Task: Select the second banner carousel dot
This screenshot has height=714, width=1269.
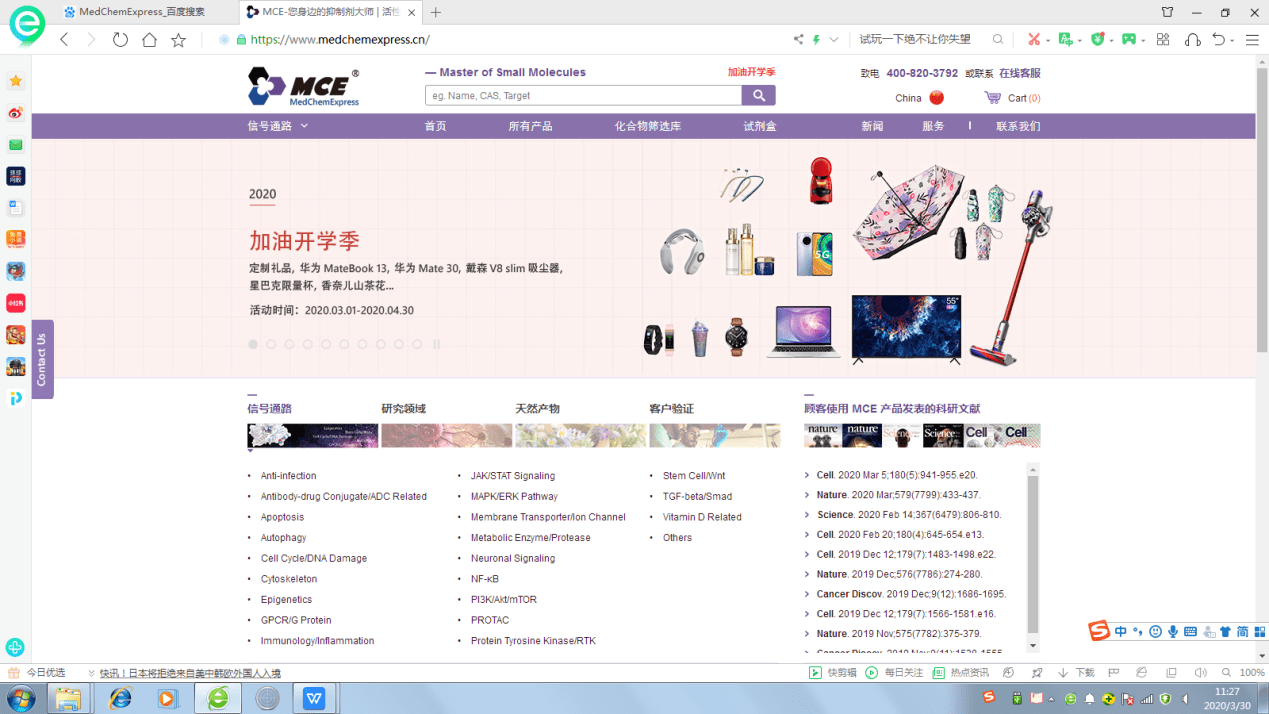Action: click(271, 344)
